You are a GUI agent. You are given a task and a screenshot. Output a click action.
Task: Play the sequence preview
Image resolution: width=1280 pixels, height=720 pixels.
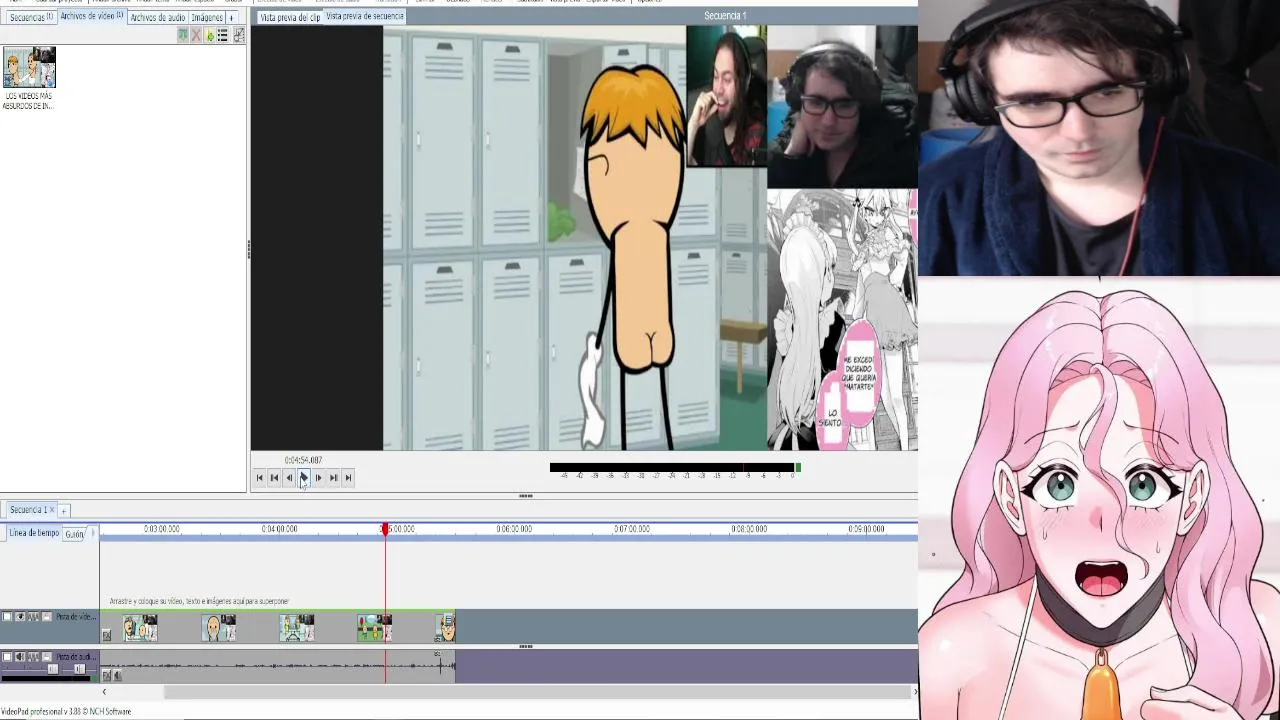click(304, 478)
